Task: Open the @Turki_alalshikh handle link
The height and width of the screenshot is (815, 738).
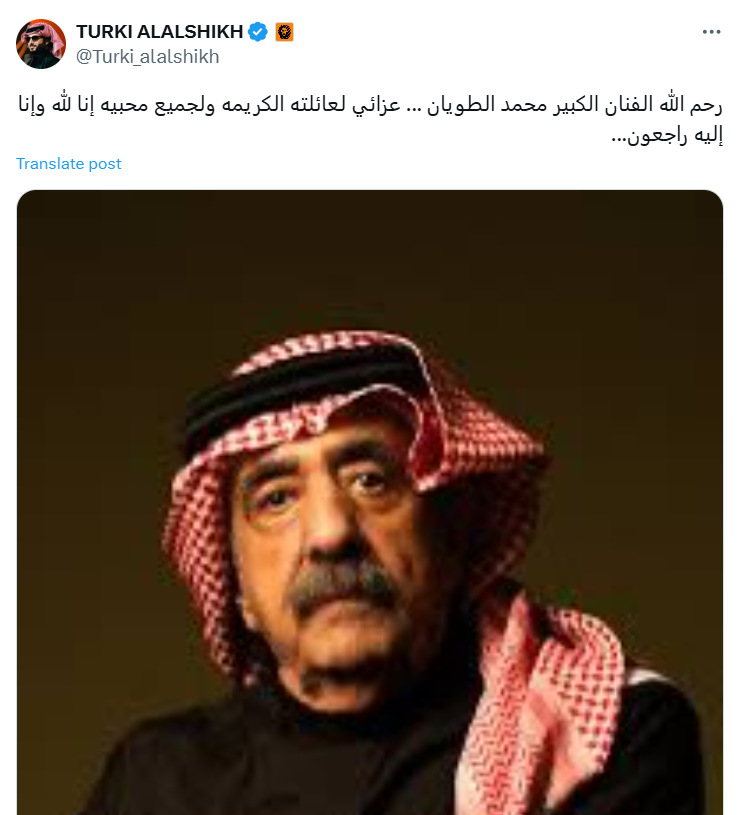Action: point(148,56)
